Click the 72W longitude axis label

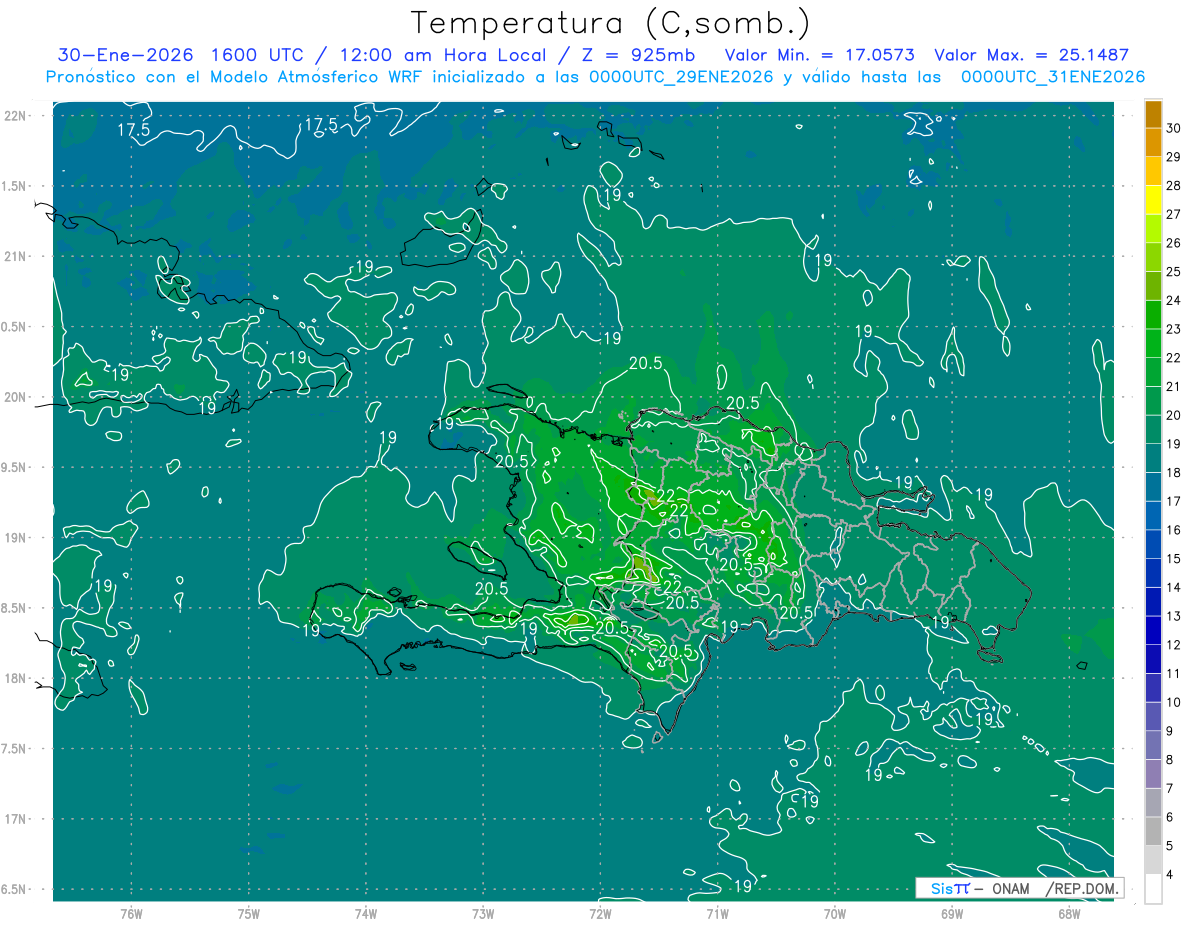pos(600,913)
